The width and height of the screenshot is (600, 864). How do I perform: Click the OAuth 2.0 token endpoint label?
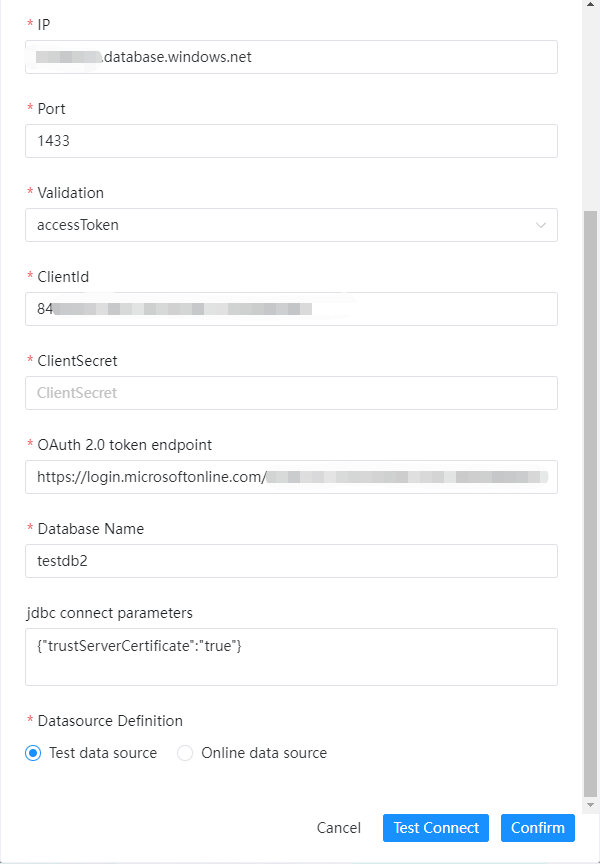[x=124, y=445]
